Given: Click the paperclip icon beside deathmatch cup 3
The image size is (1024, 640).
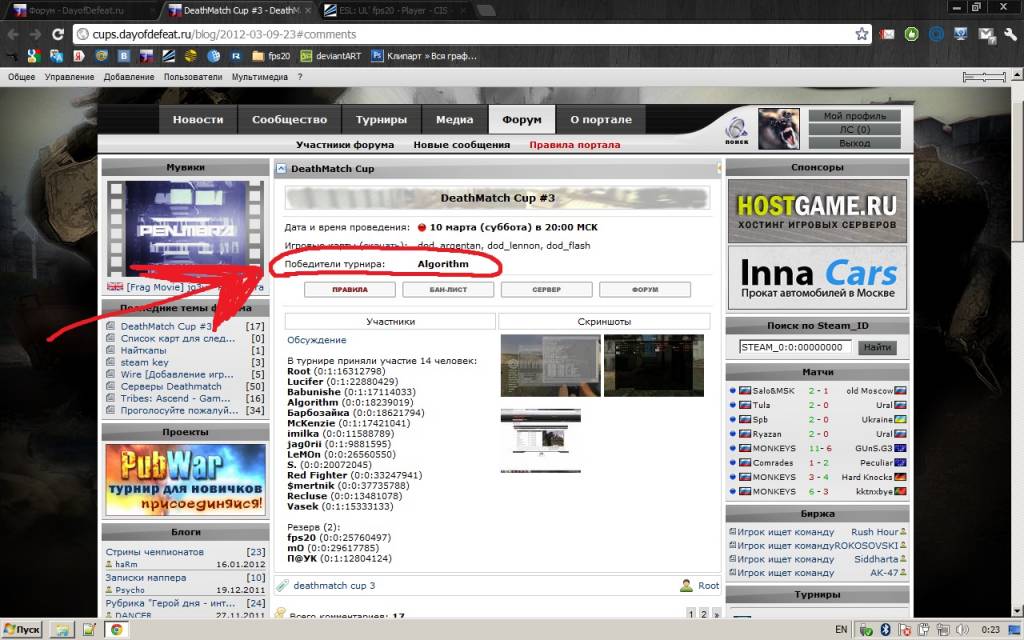Looking at the screenshot, I should pyautogui.click(x=282, y=585).
